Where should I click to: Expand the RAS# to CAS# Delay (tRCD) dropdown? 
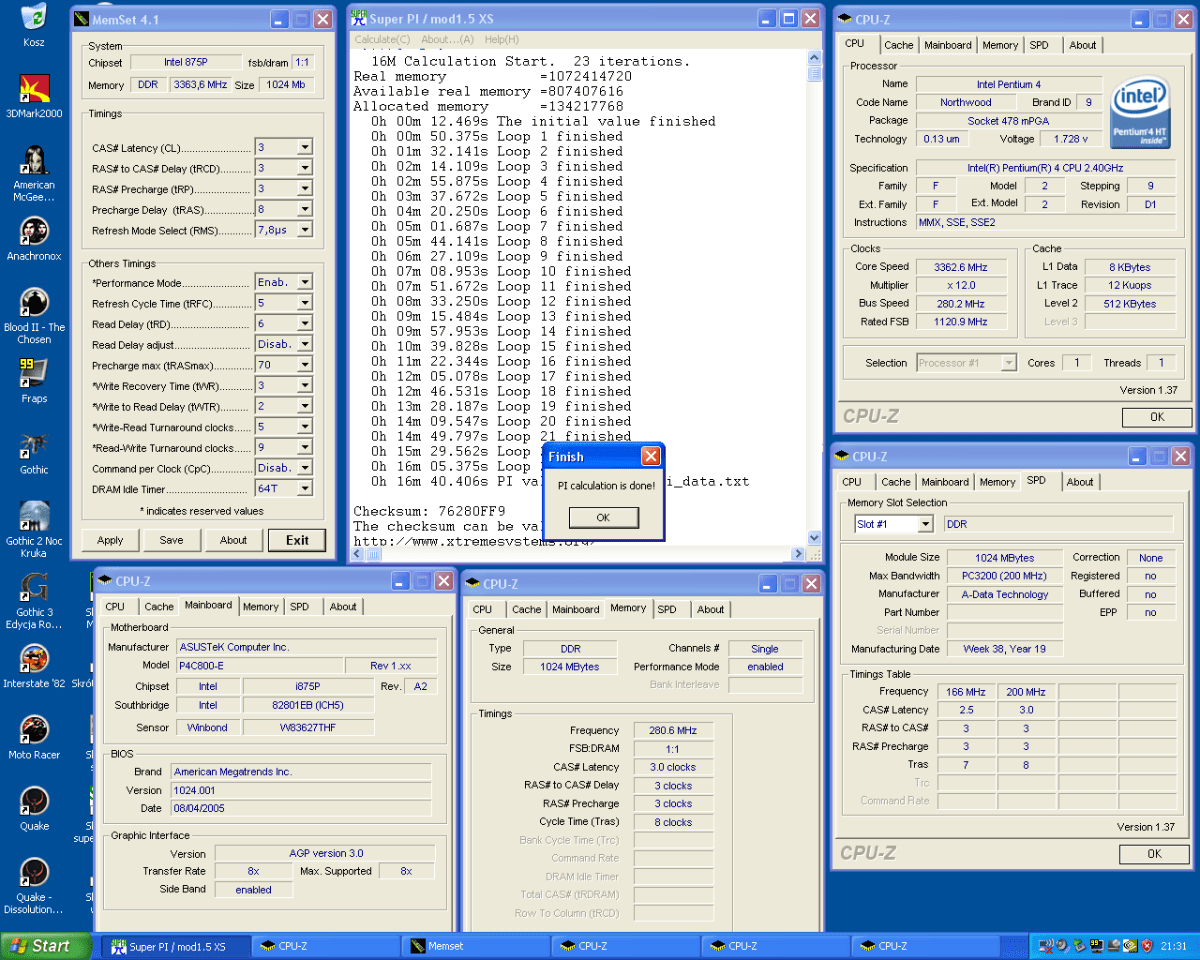tap(304, 168)
